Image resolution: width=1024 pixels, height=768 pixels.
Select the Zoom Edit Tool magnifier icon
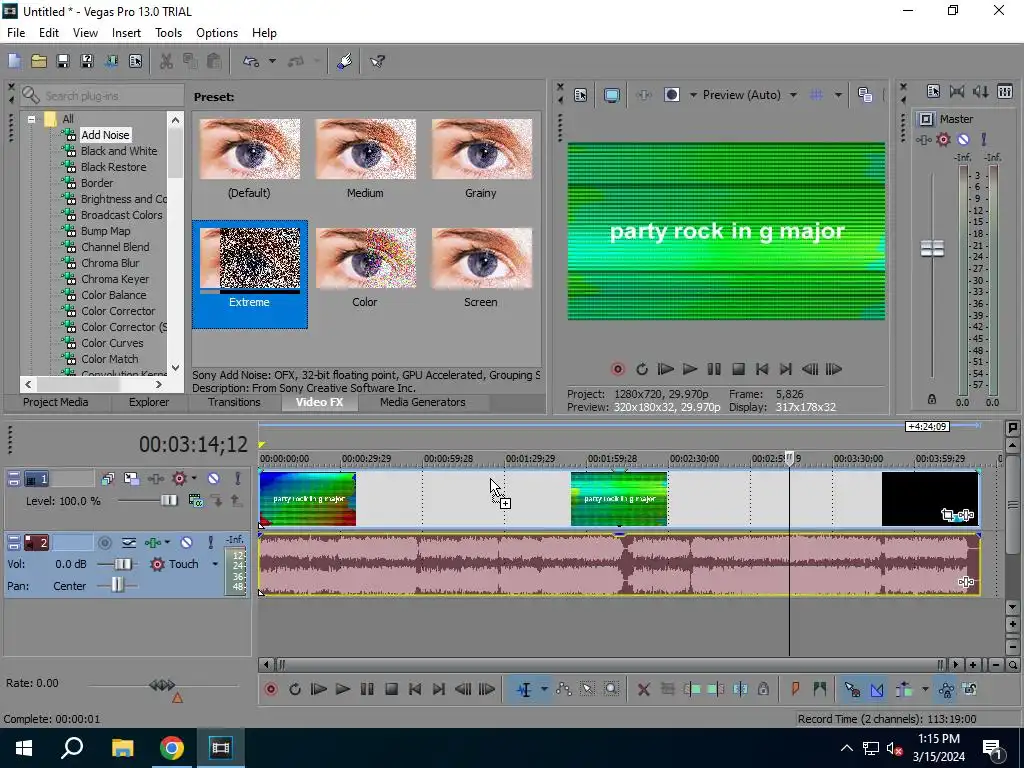pyautogui.click(x=611, y=689)
